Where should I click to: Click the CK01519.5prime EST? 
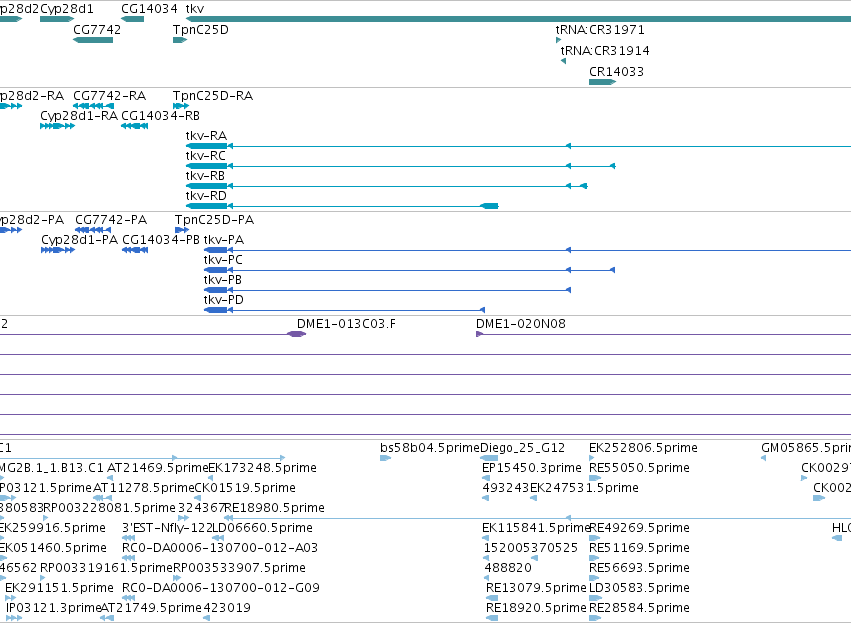point(198,498)
